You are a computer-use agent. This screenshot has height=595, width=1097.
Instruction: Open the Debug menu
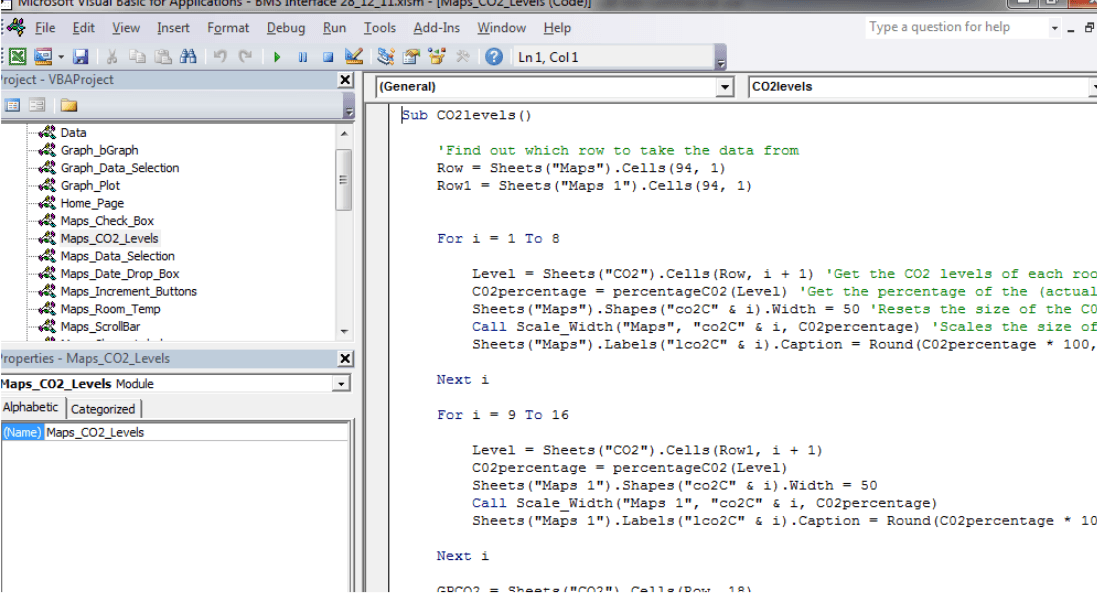point(285,28)
